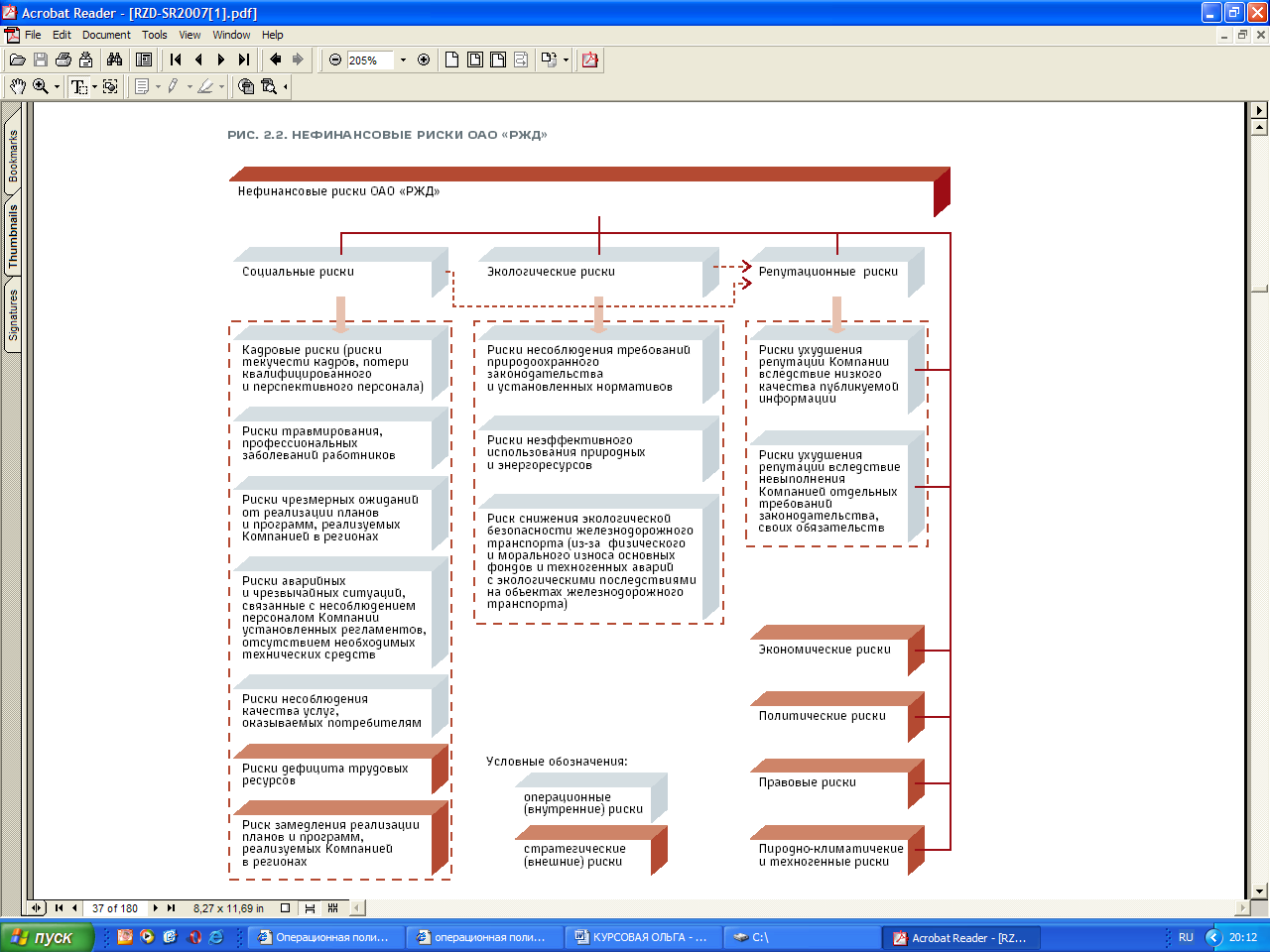1270x952 pixels.
Task: Click the Rotate View icon
Action: click(x=549, y=59)
